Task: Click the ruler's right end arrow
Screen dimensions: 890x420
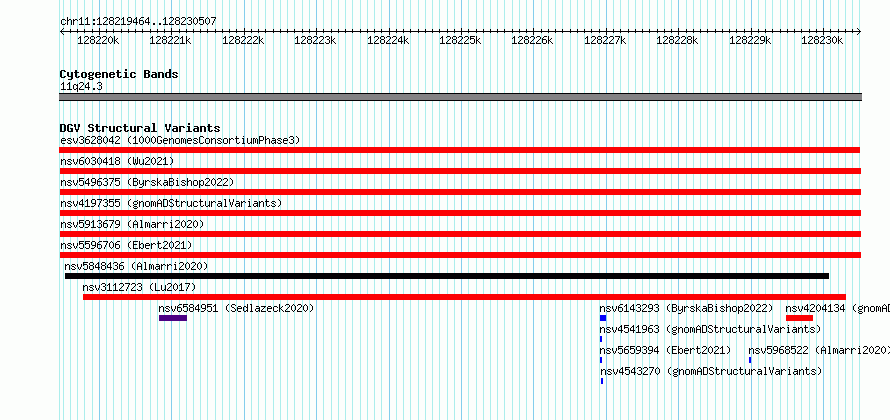Action: click(x=859, y=31)
